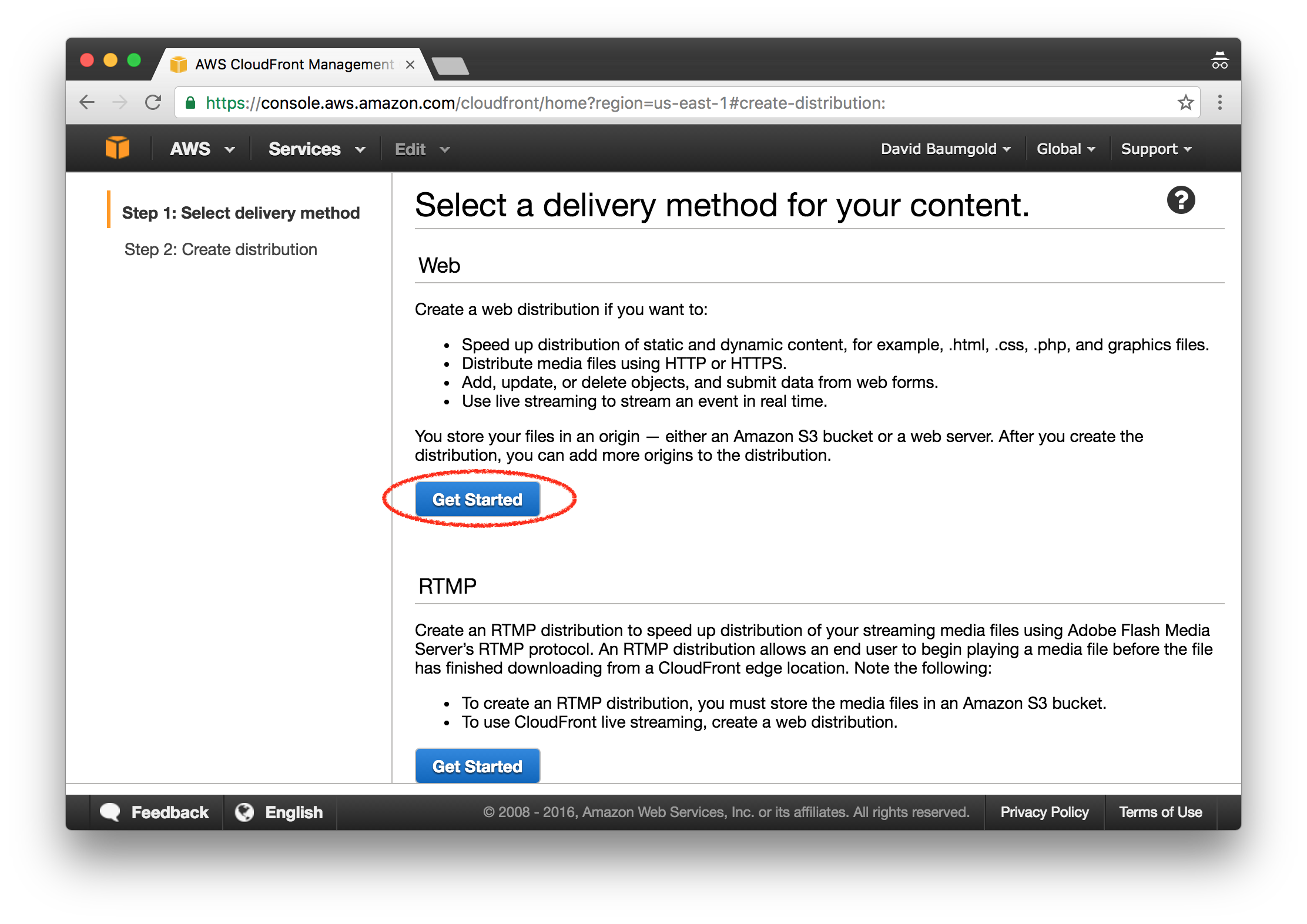The image size is (1307, 924).
Task: Select Step 2: Create distribution
Action: point(221,249)
